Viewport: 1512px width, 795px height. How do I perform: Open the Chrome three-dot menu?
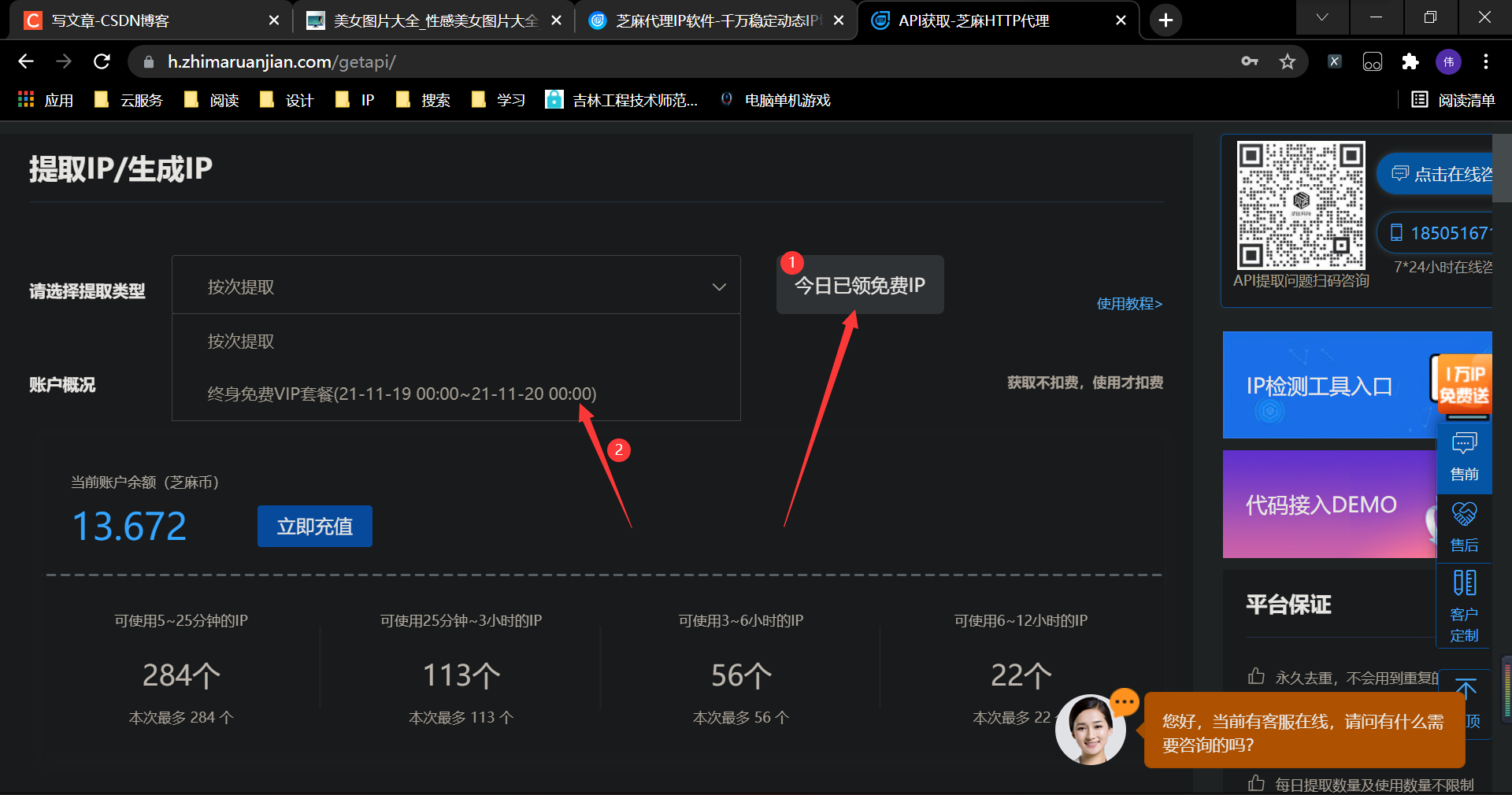tap(1486, 61)
